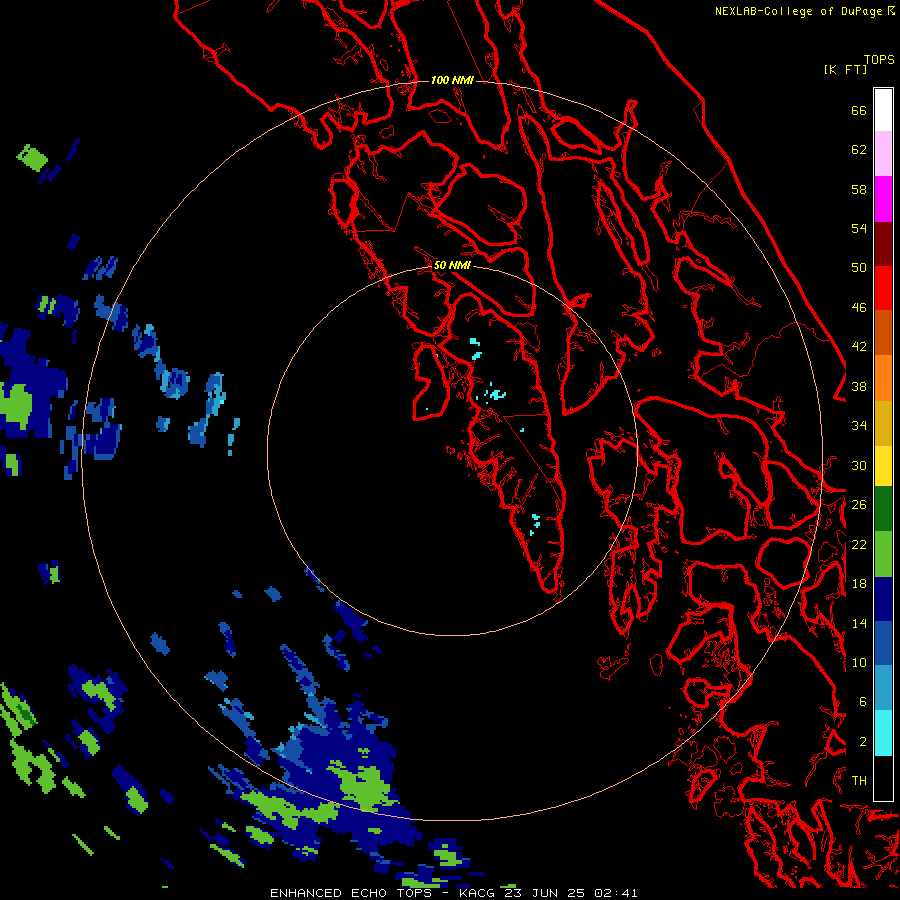Click the '02:41' timestamp
The width and height of the screenshot is (900, 900).
coord(616,893)
